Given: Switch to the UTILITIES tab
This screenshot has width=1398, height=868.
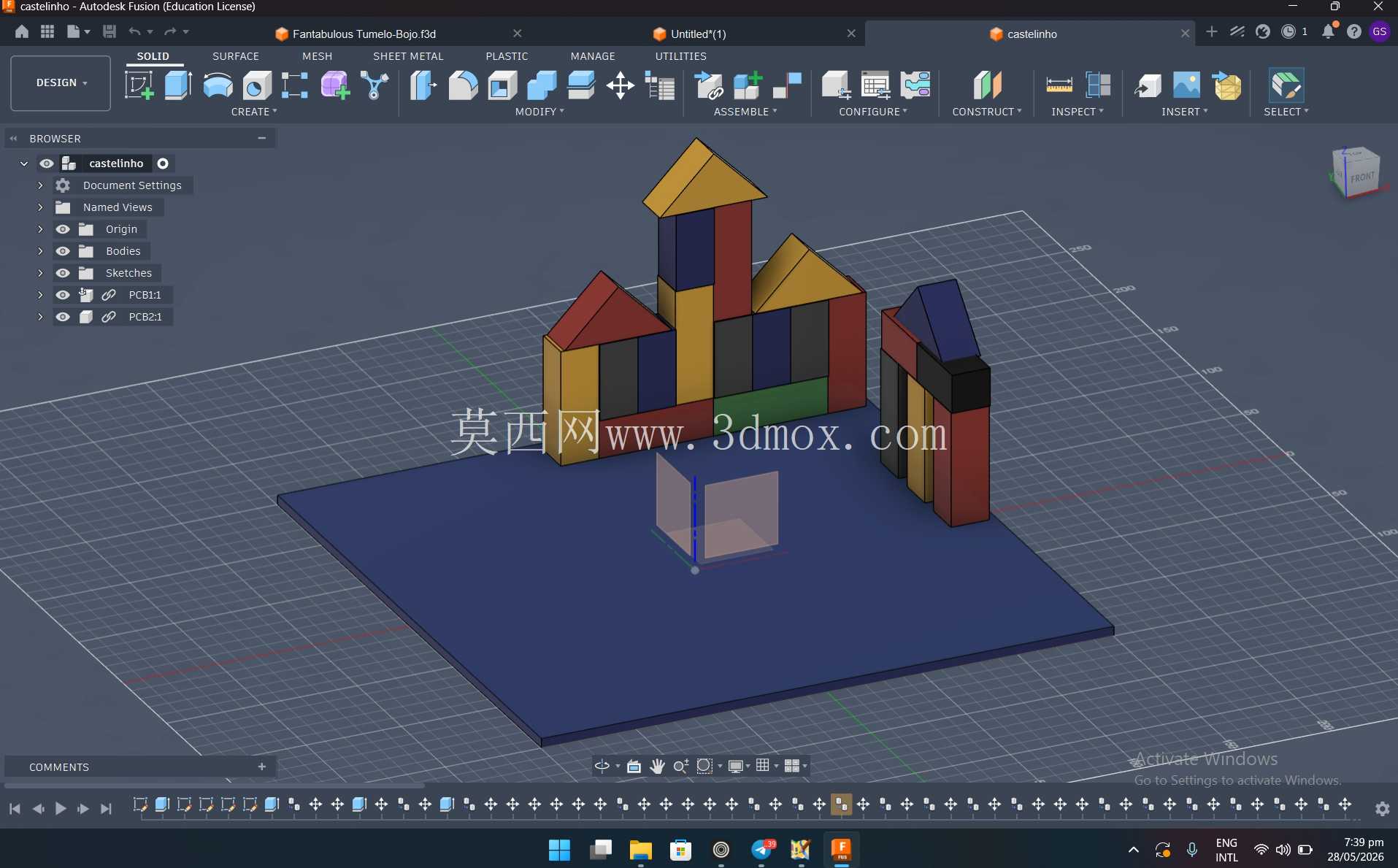Looking at the screenshot, I should (x=681, y=56).
